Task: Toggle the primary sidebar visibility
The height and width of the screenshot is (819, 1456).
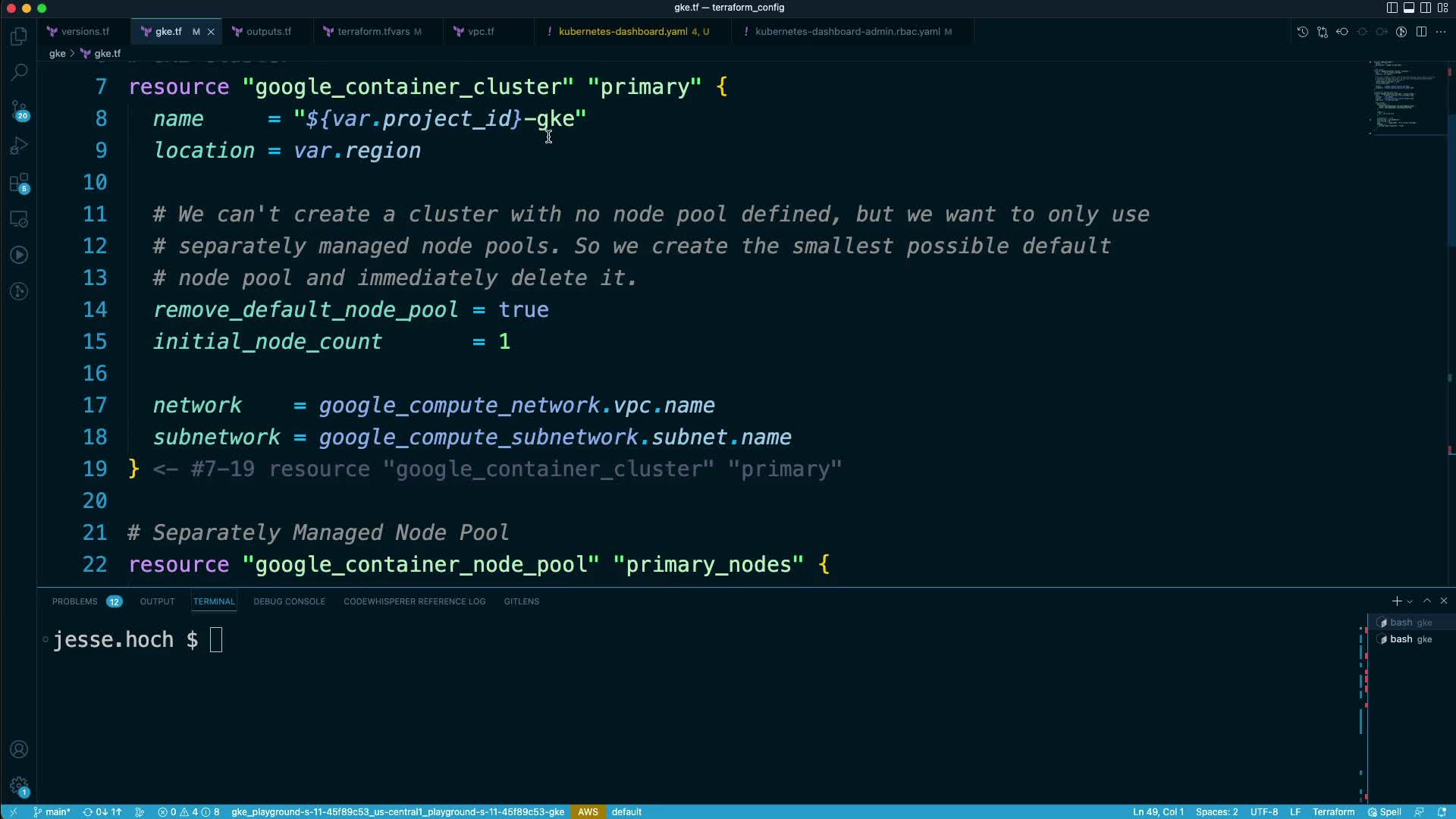Action: (1392, 8)
